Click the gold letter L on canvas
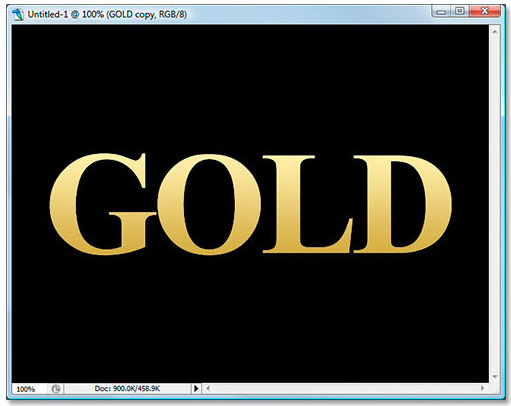The image size is (511, 406). [307, 204]
